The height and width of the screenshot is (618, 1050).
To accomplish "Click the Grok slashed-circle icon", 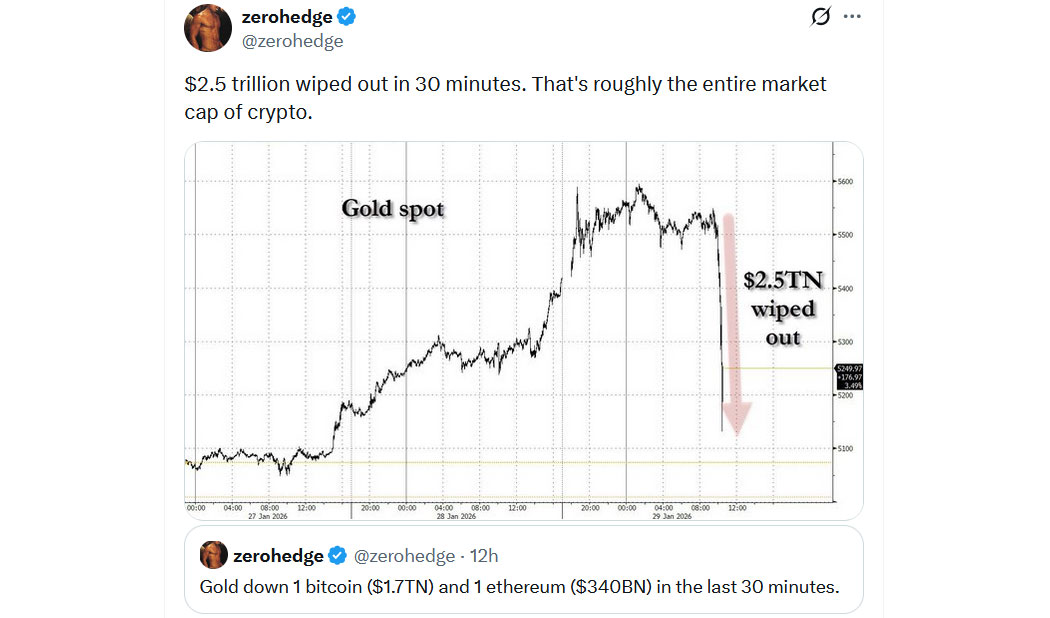I will coord(822,17).
